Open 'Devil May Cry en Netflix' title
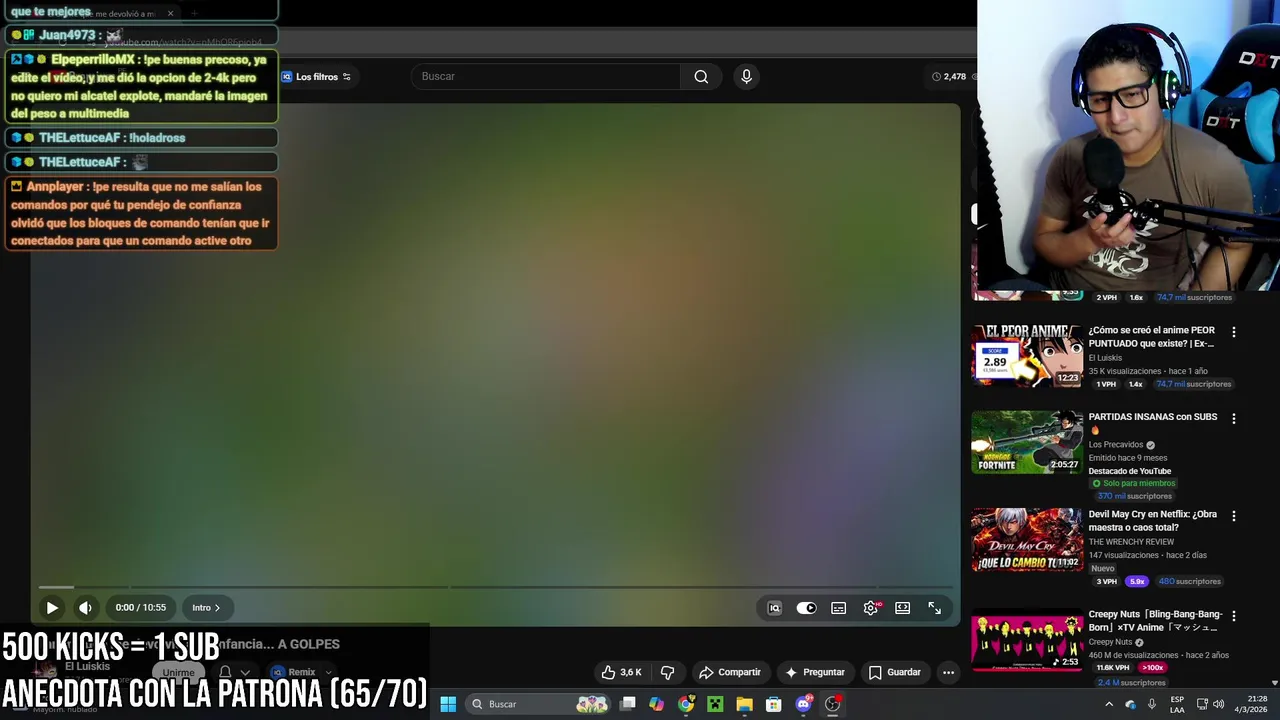This screenshot has width=1280, height=720. 1152,521
